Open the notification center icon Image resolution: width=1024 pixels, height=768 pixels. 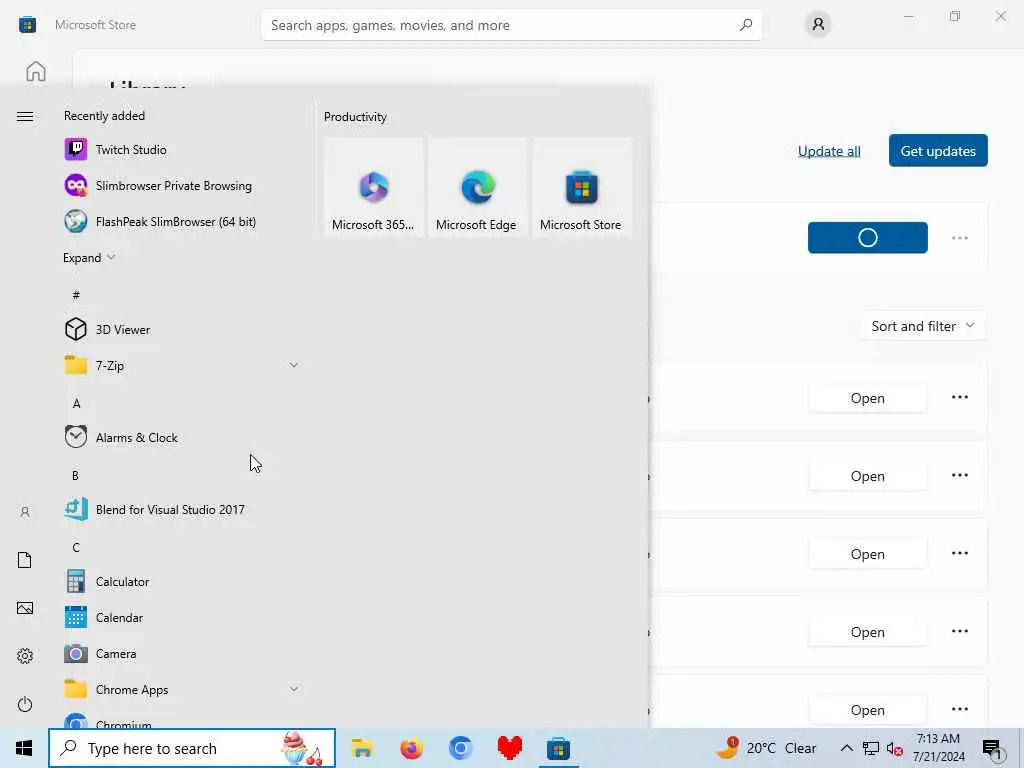992,748
